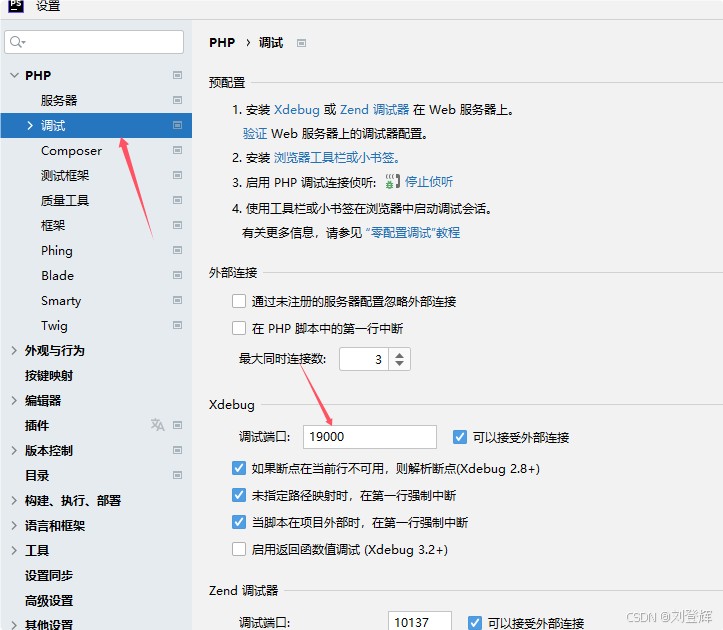Image resolution: width=723 pixels, height=630 pixels.
Task: Open the Xdebug install link
Action: (x=296, y=110)
